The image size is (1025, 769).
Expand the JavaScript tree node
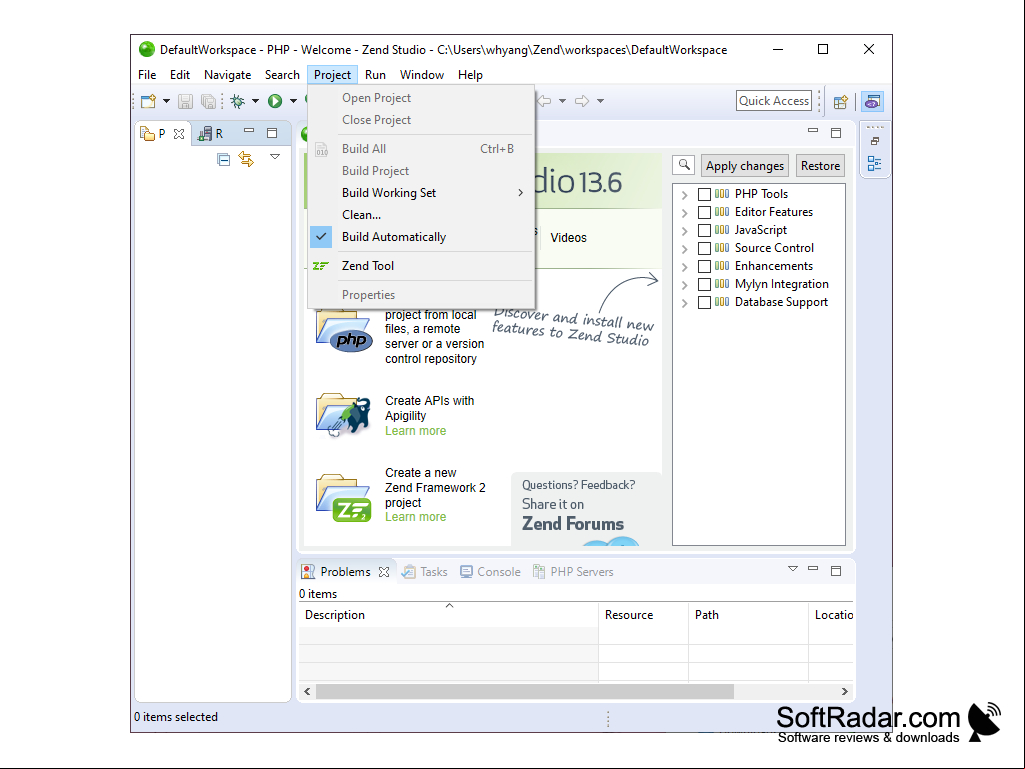(x=684, y=231)
